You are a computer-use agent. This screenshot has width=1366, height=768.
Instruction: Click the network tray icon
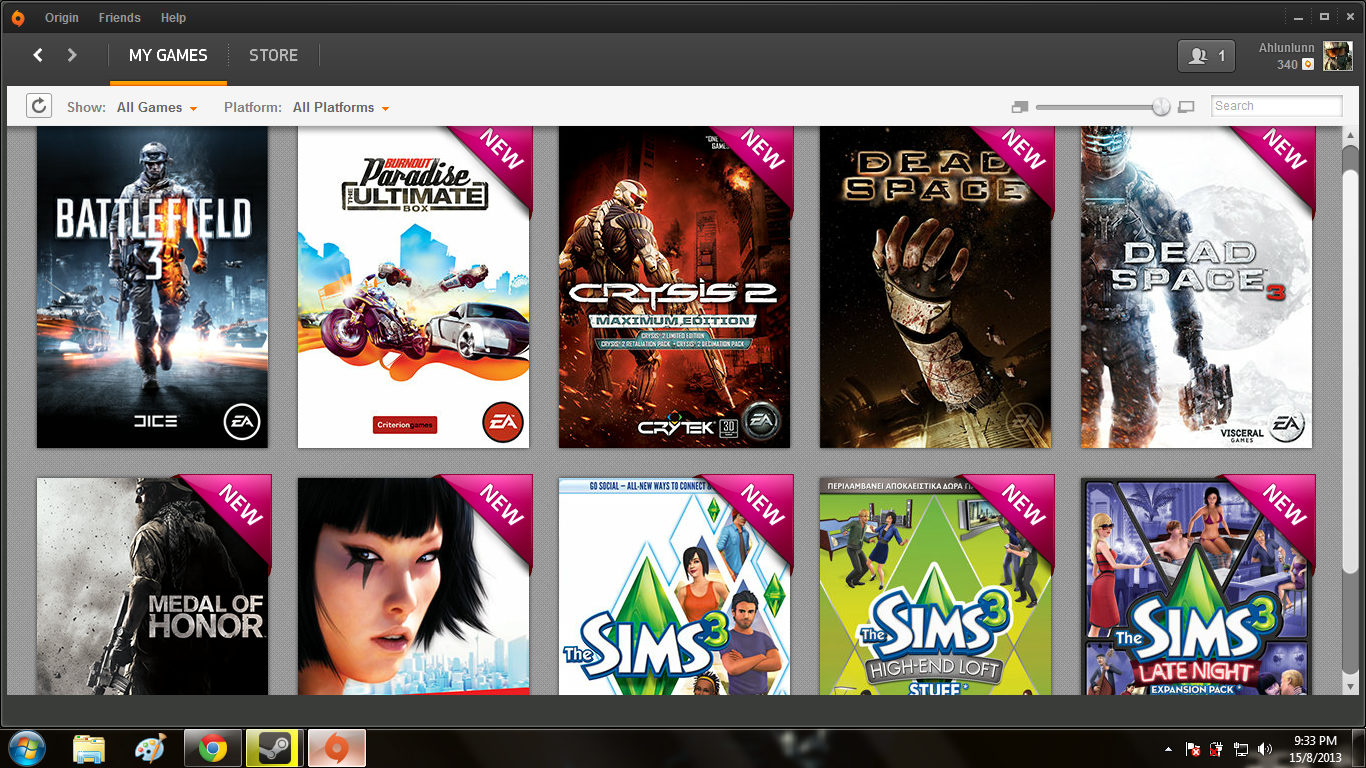click(1241, 749)
